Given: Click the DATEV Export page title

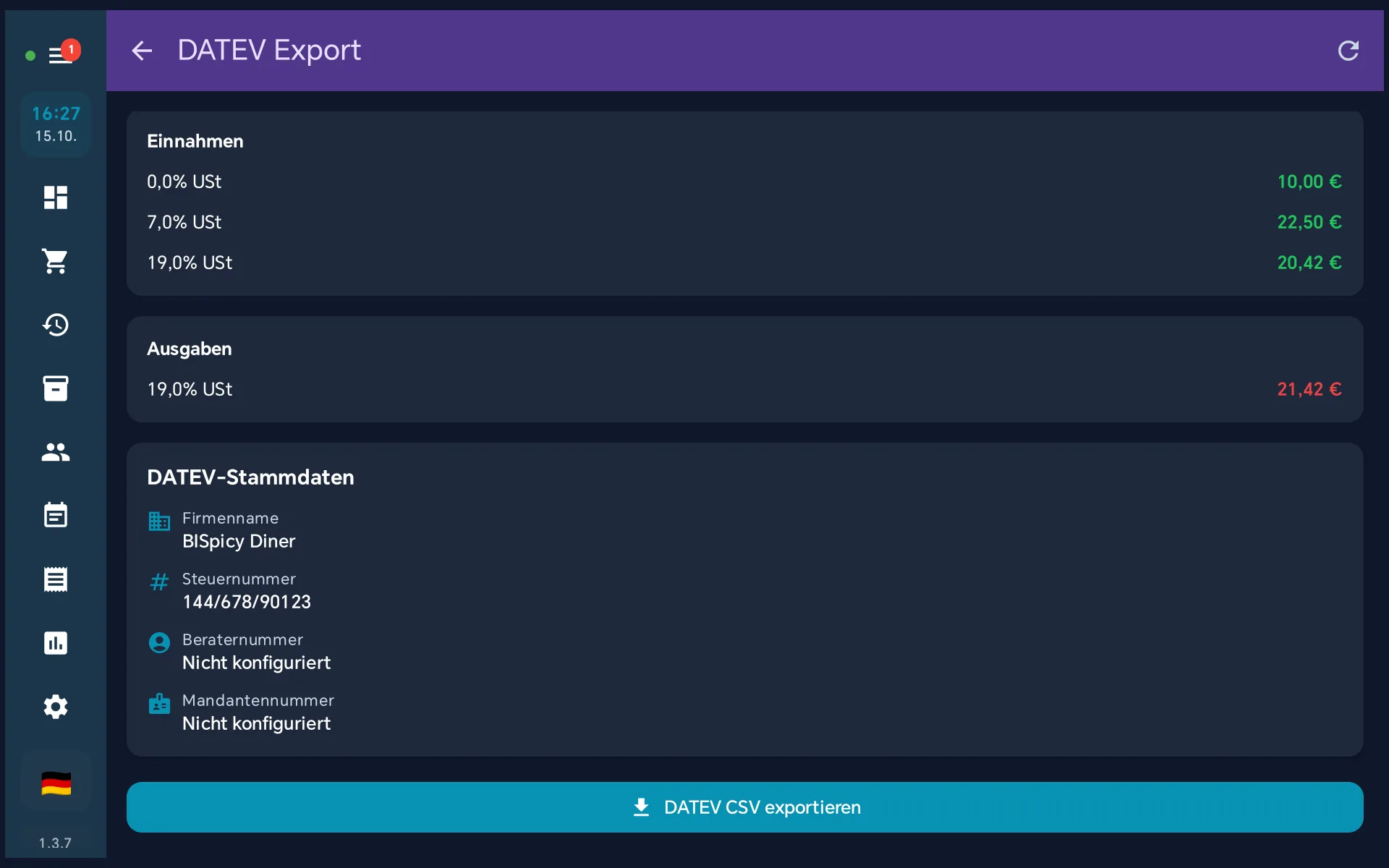Looking at the screenshot, I should tap(269, 51).
